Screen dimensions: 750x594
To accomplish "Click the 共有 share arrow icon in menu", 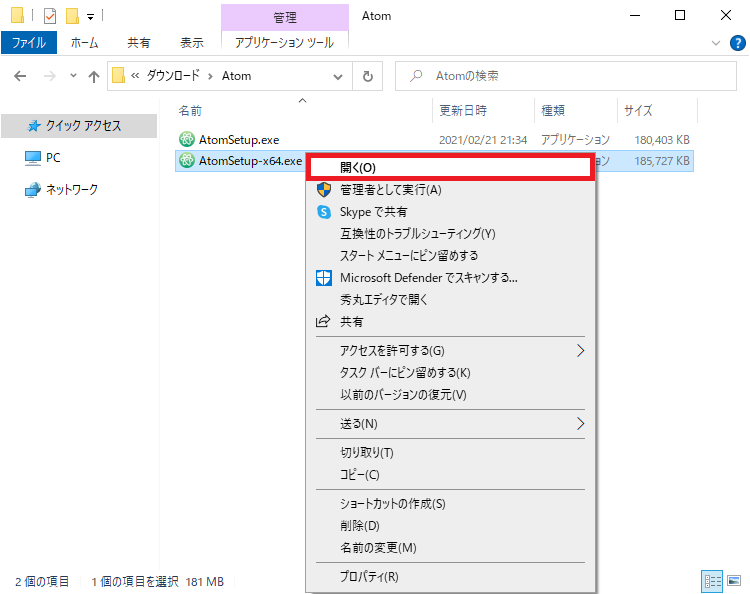I will click(323, 322).
